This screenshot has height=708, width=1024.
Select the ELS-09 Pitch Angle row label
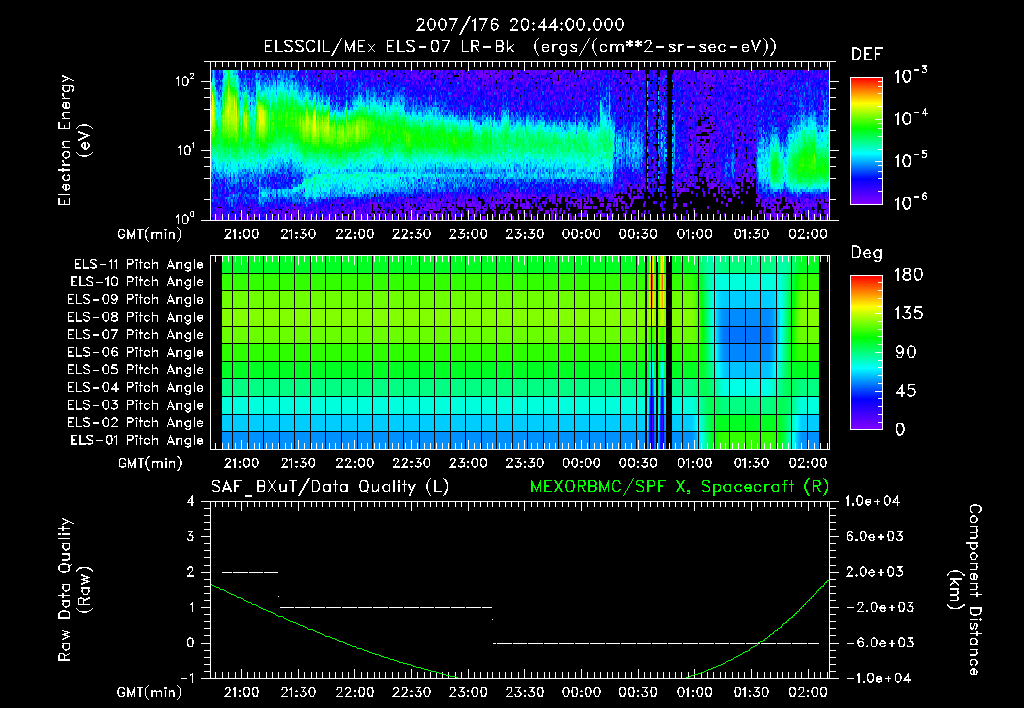click(135, 300)
